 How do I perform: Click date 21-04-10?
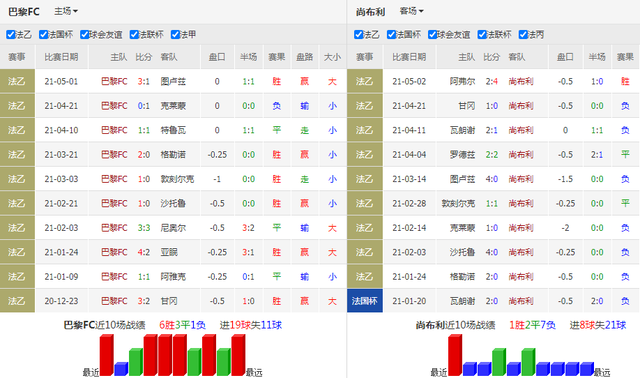pyautogui.click(x=61, y=130)
